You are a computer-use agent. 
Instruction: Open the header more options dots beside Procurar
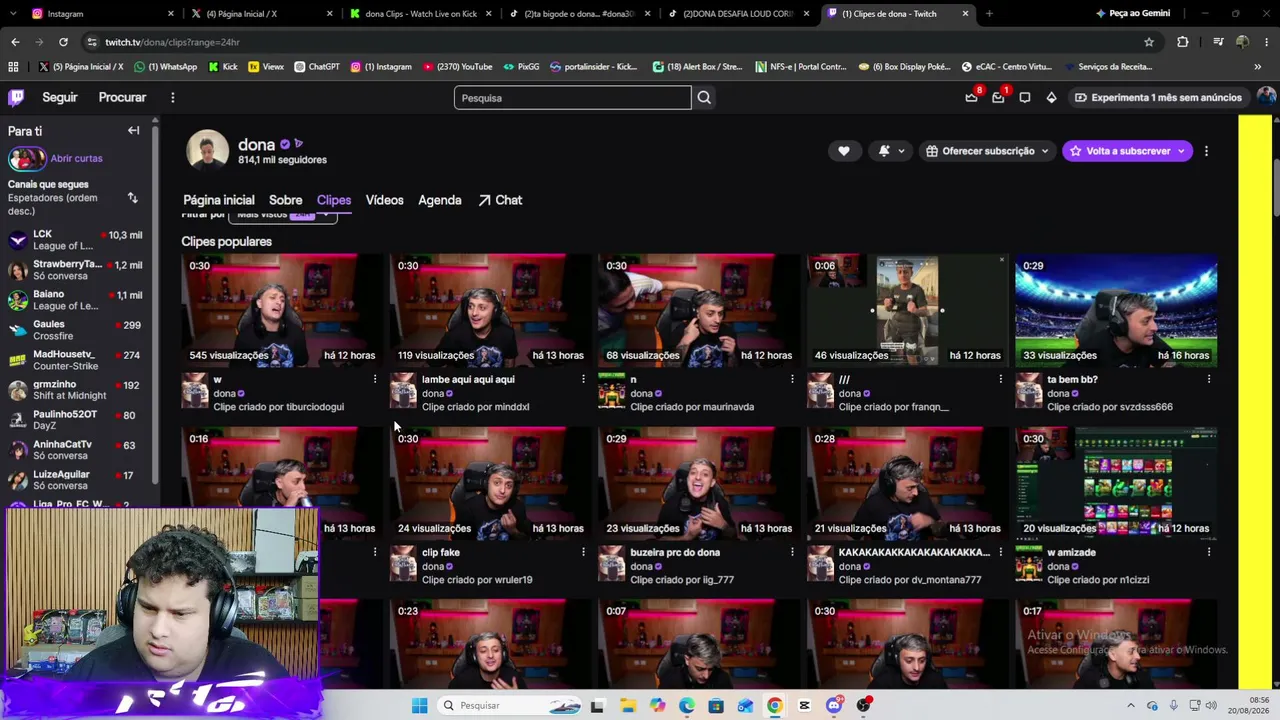point(172,97)
